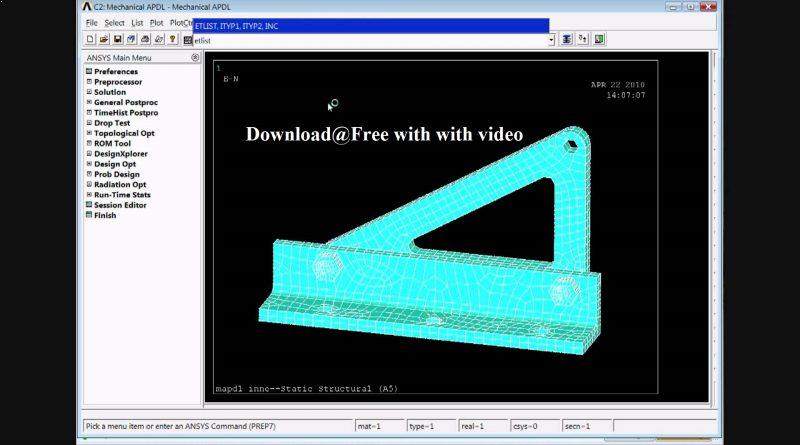Screen dimensions: 800x445
Task: Open Design Opt in Main Menu
Action: click(115, 164)
